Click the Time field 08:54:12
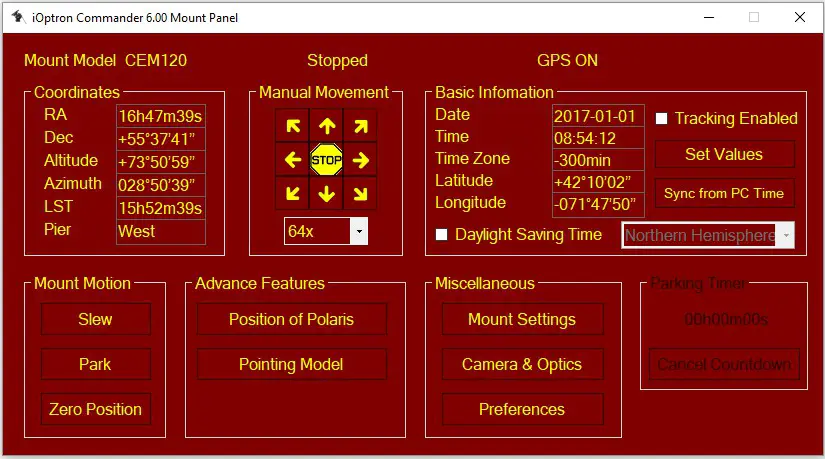This screenshot has height=459, width=825. [x=598, y=138]
